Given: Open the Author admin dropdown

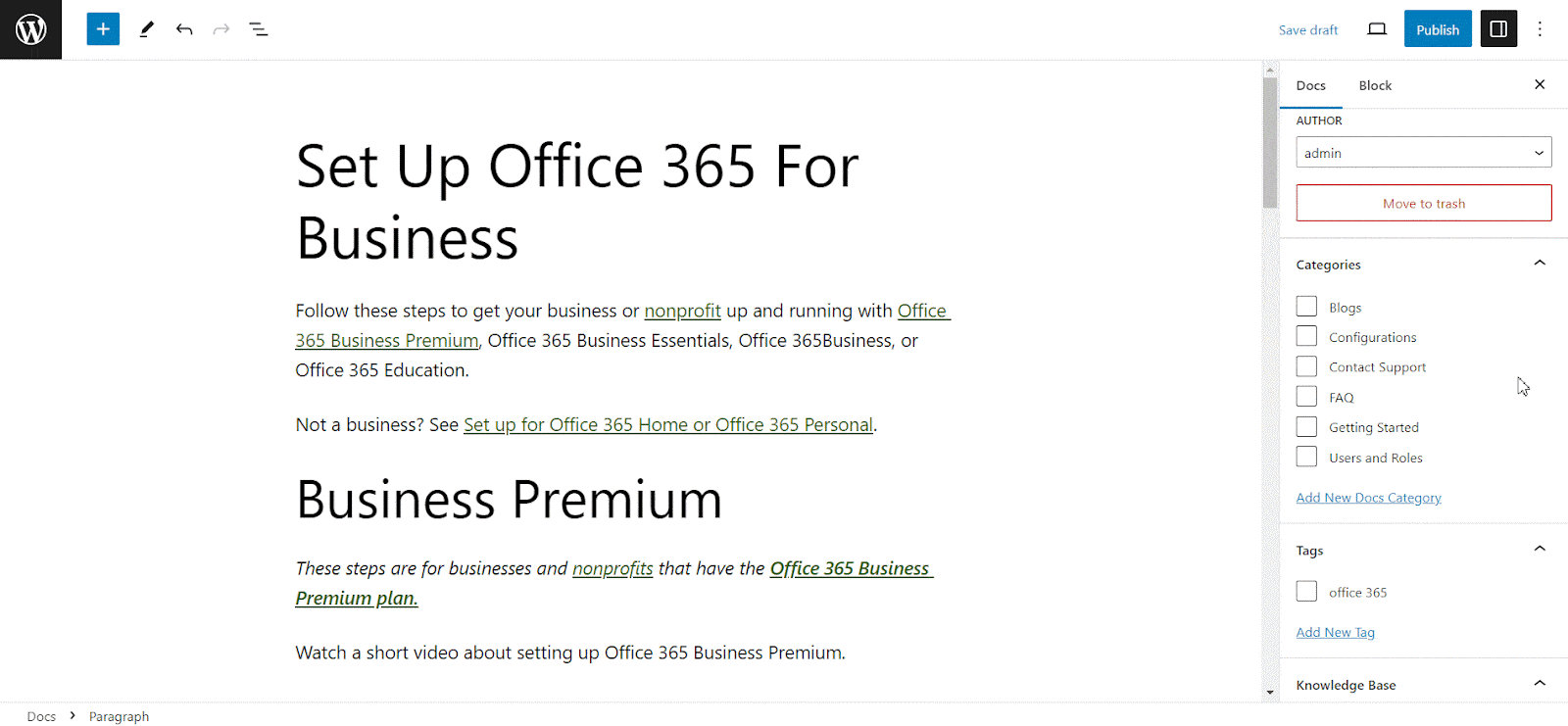Looking at the screenshot, I should 1423,153.
